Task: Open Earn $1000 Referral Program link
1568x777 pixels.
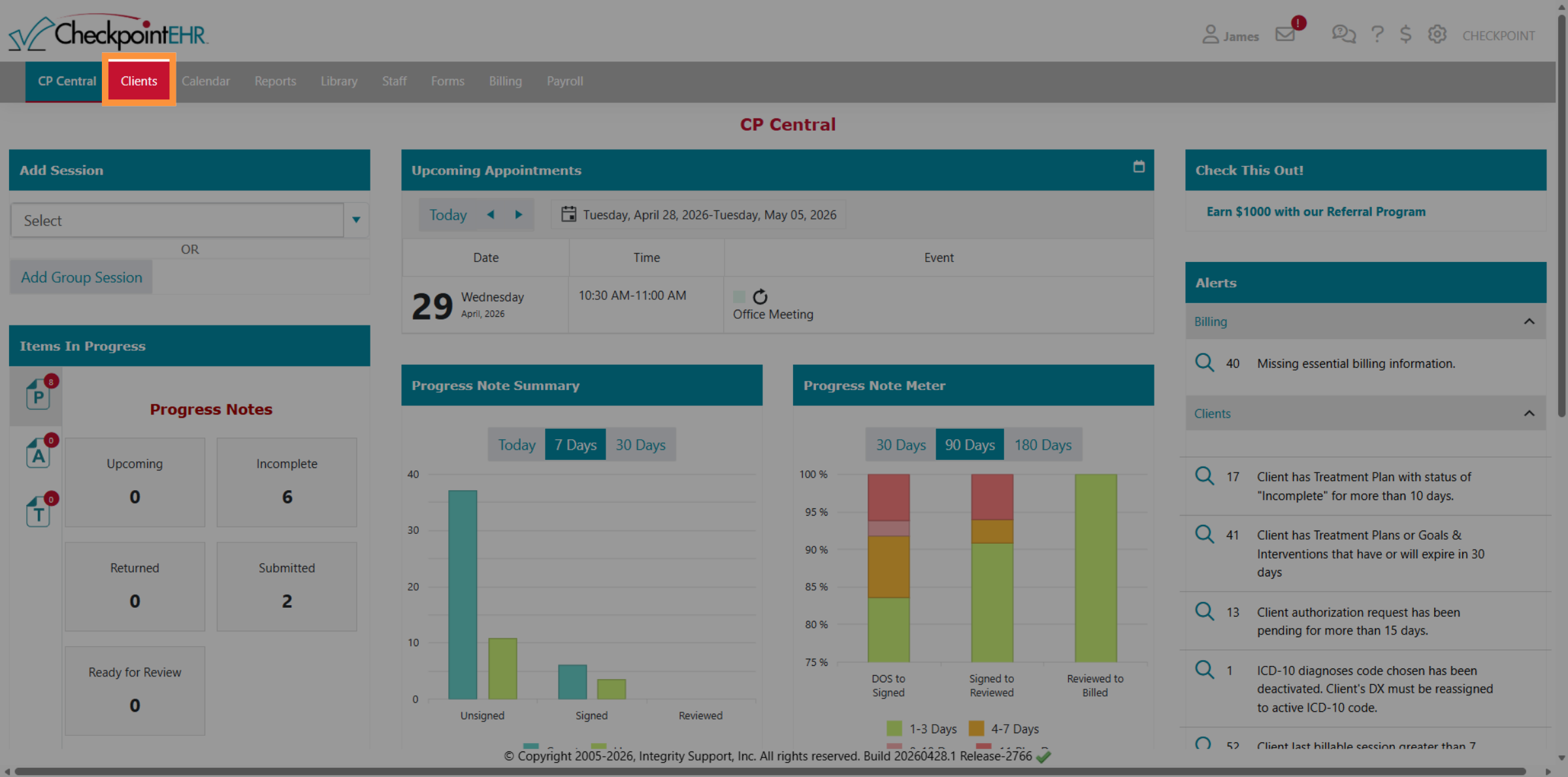Action: pos(1316,212)
